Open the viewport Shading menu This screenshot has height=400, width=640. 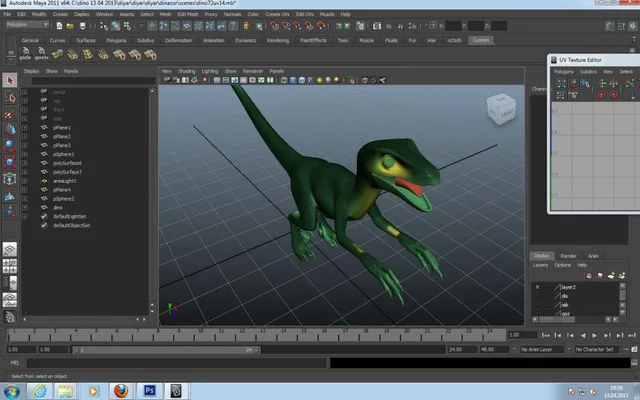pyautogui.click(x=187, y=71)
